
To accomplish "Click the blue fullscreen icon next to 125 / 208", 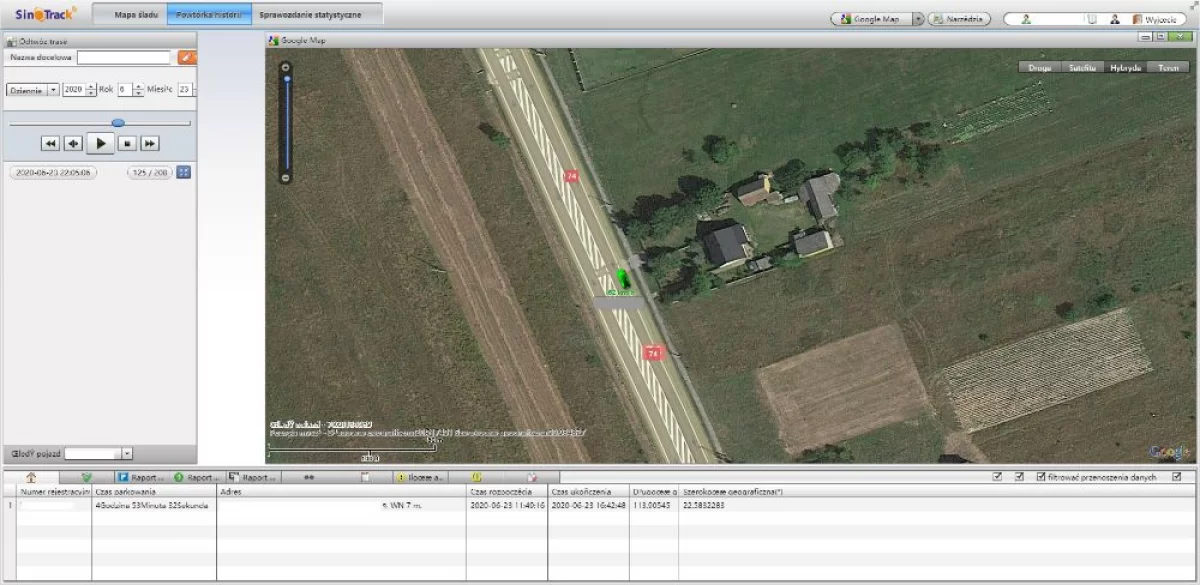I will pos(184,172).
